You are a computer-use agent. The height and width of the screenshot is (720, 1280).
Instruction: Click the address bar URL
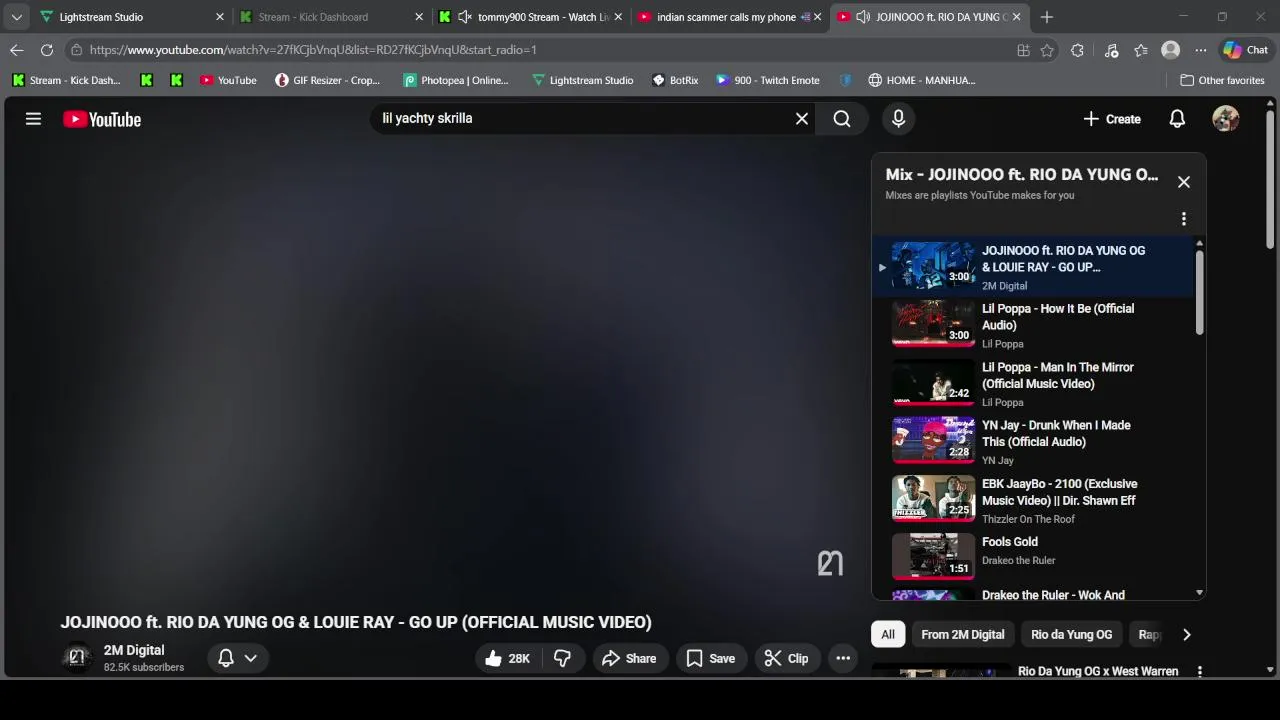click(x=313, y=50)
